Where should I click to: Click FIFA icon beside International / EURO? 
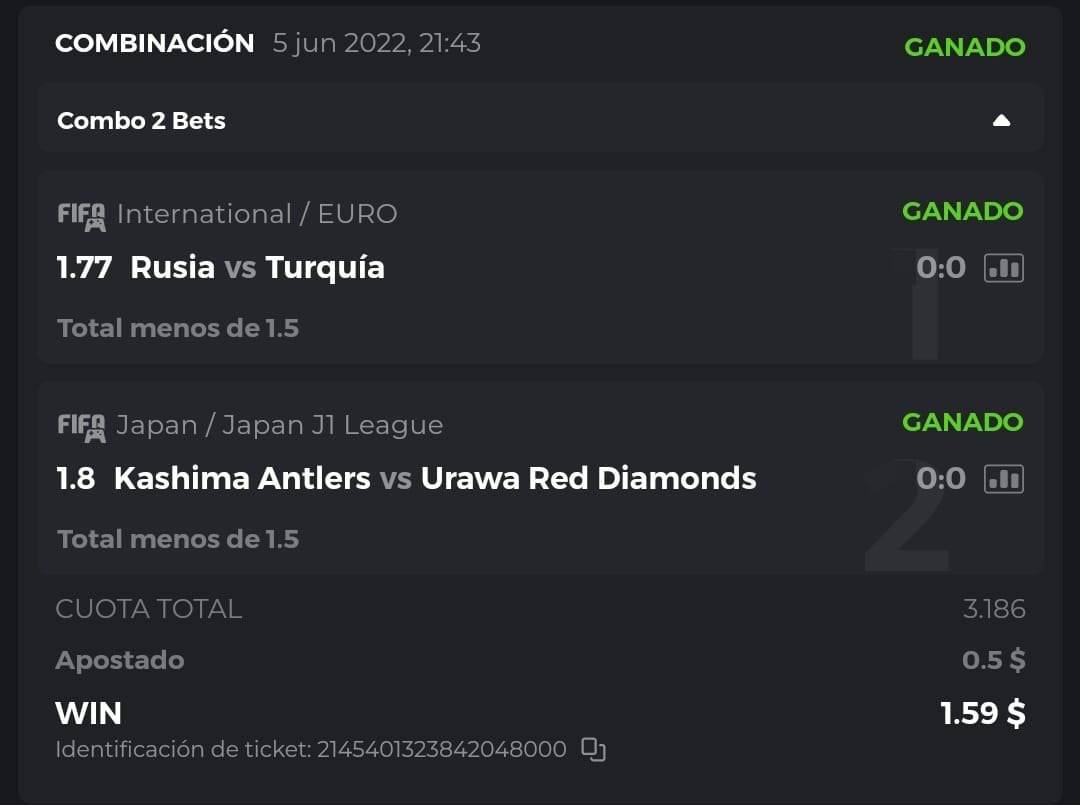[81, 216]
